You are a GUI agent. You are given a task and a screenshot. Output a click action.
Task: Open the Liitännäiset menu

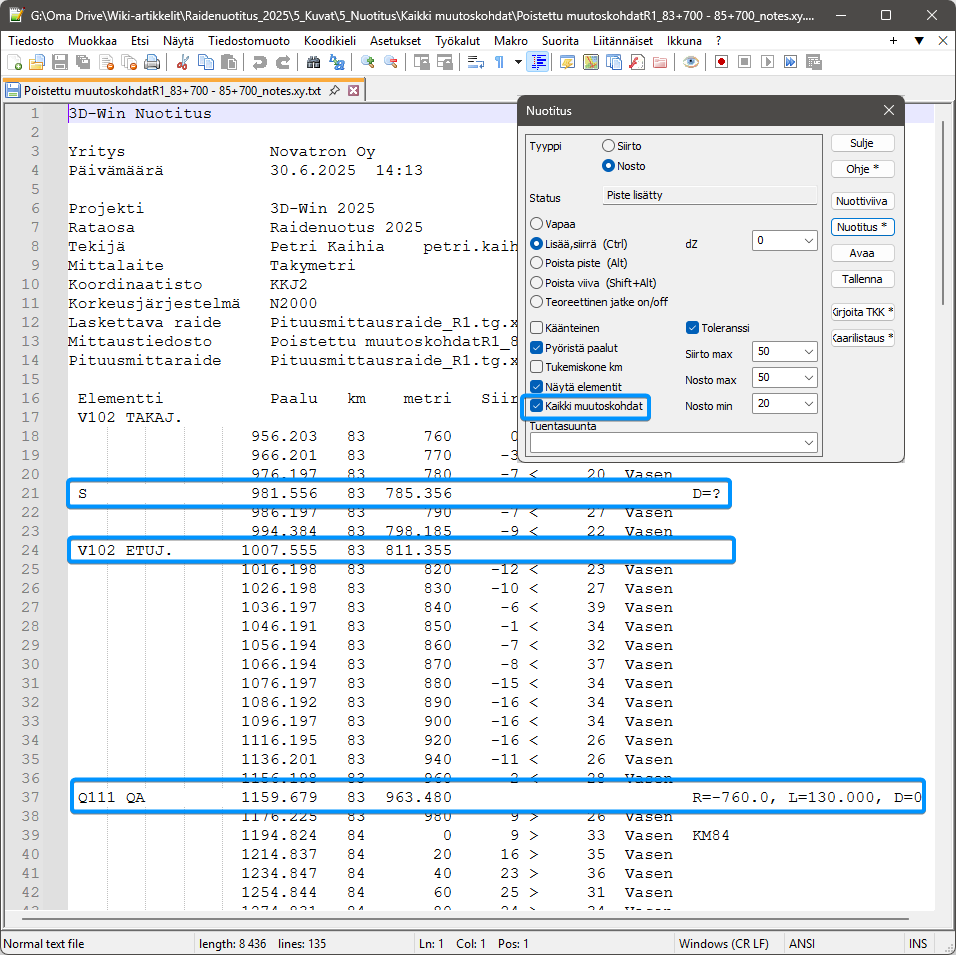coord(624,41)
